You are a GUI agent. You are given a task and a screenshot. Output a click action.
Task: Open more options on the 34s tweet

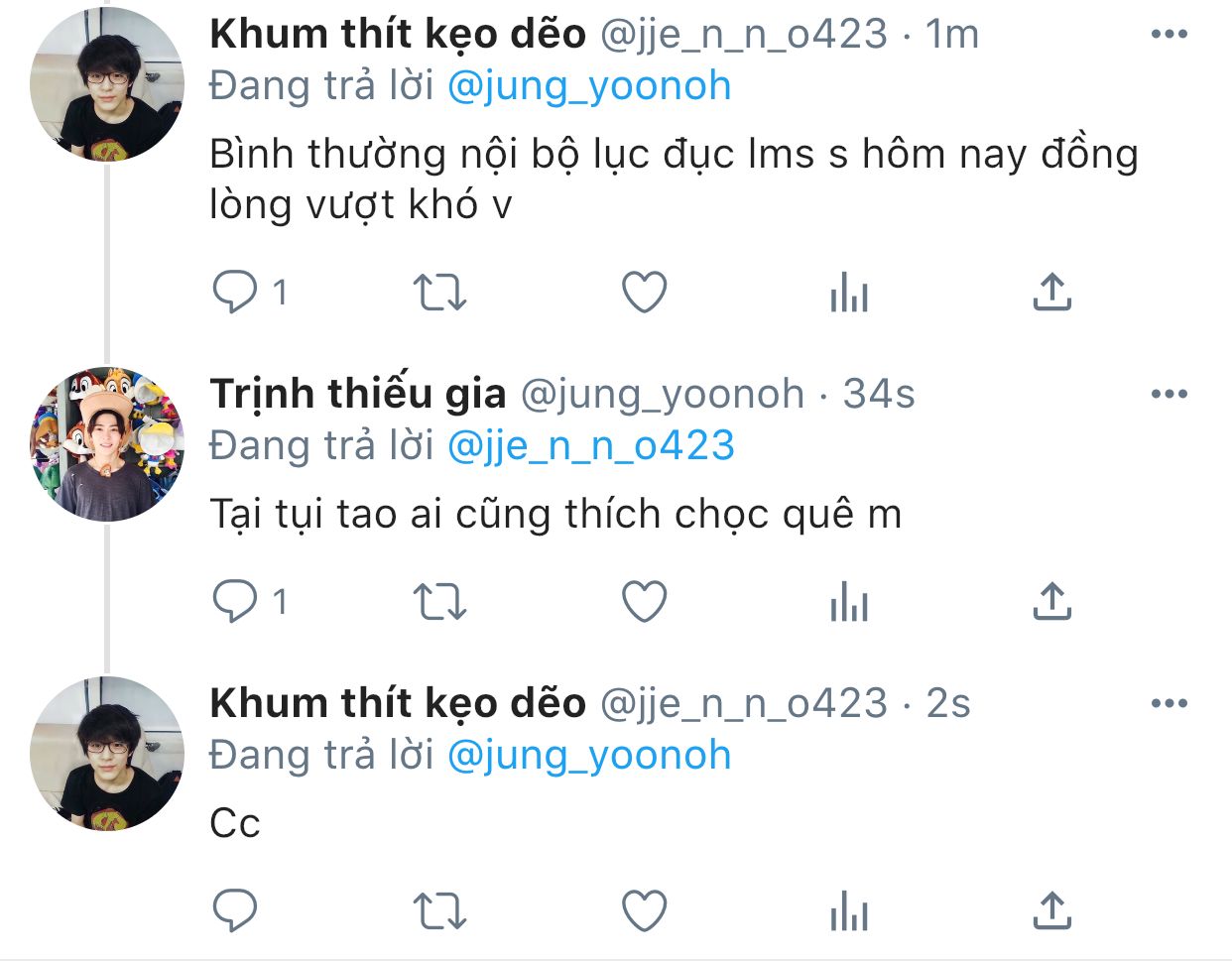1170,394
